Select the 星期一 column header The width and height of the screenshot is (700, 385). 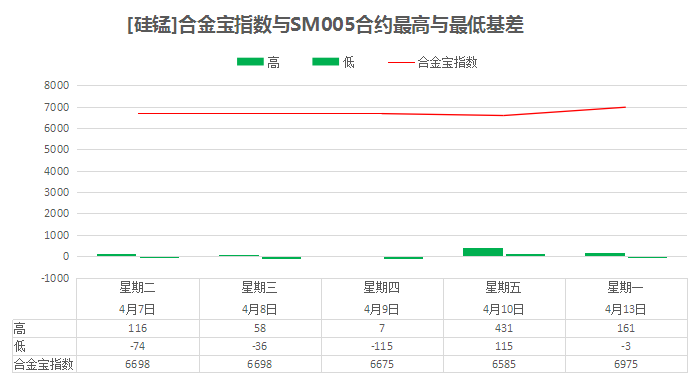click(x=625, y=288)
